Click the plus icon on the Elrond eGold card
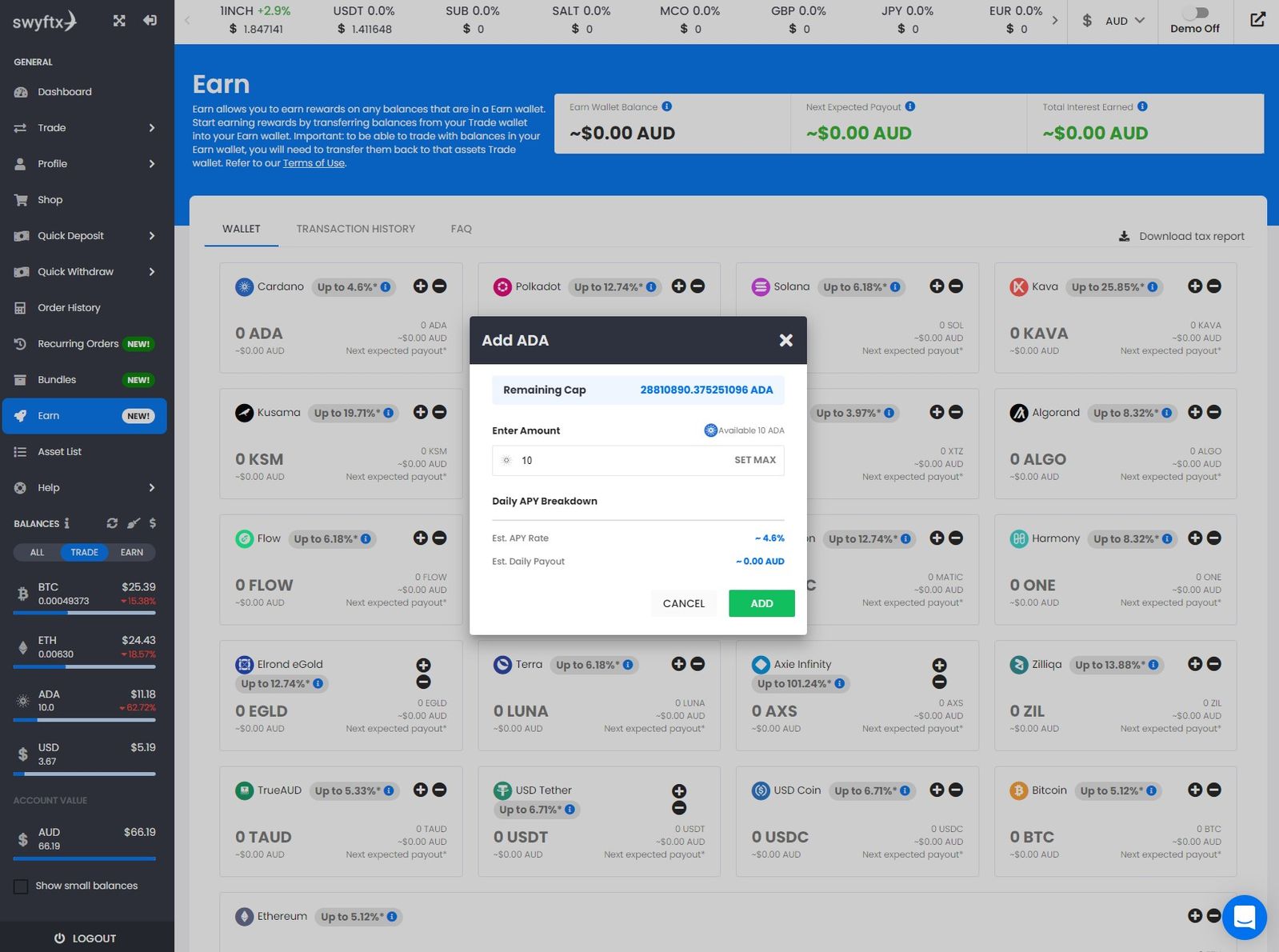The image size is (1279, 952). [423, 665]
